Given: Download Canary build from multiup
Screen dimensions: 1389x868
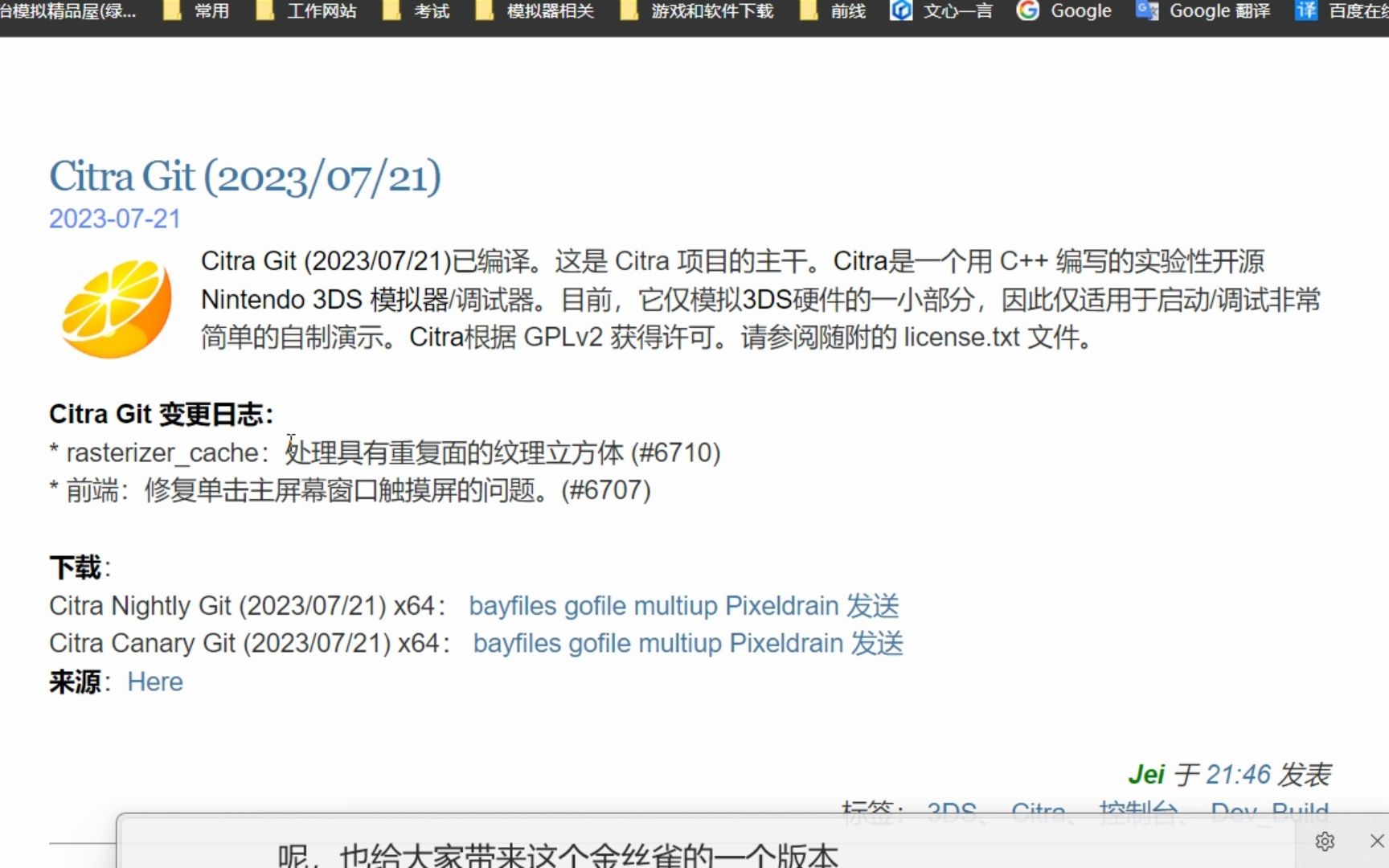Looking at the screenshot, I should (x=680, y=644).
